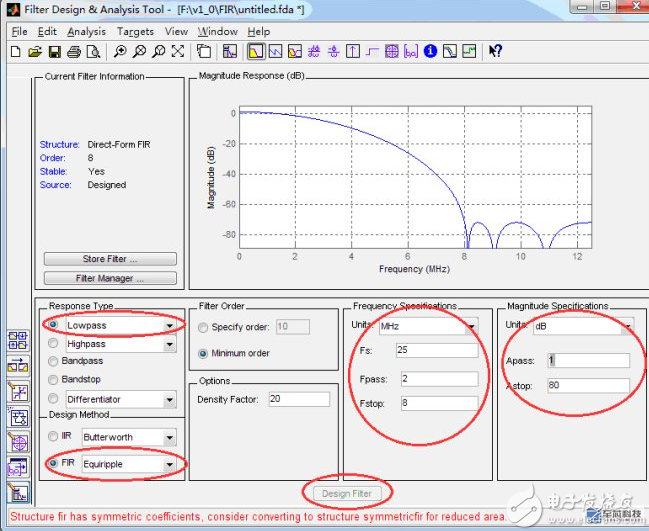The height and width of the screenshot is (531, 649).
Task: Open Set Quantization Parameters panel
Action: (x=18, y=392)
